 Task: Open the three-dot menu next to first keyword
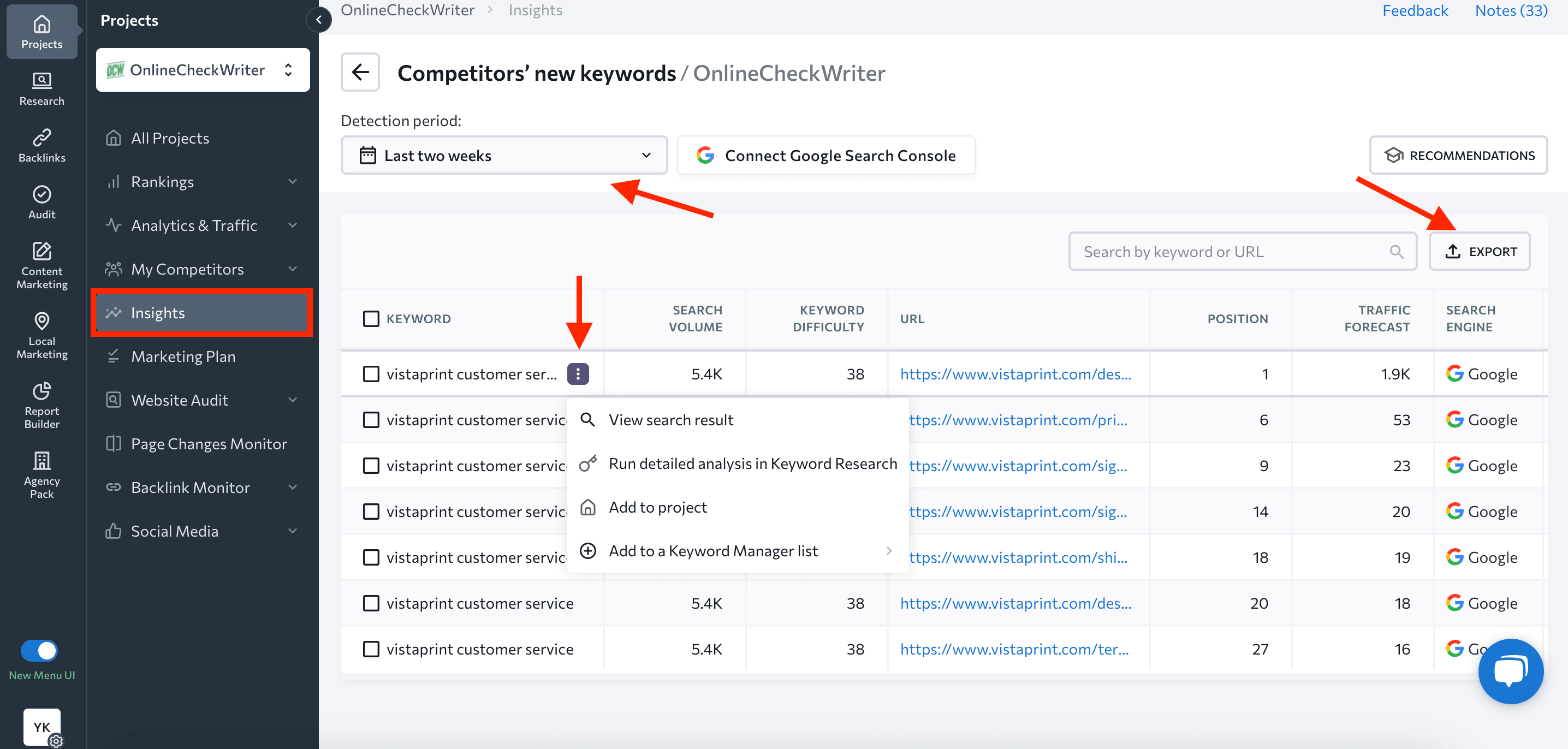point(578,373)
